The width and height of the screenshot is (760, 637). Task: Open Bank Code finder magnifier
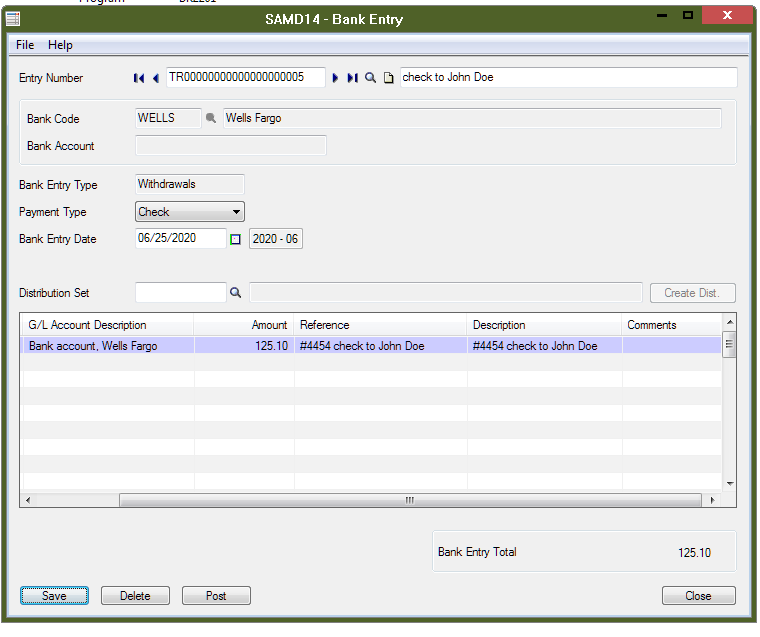[x=211, y=118]
